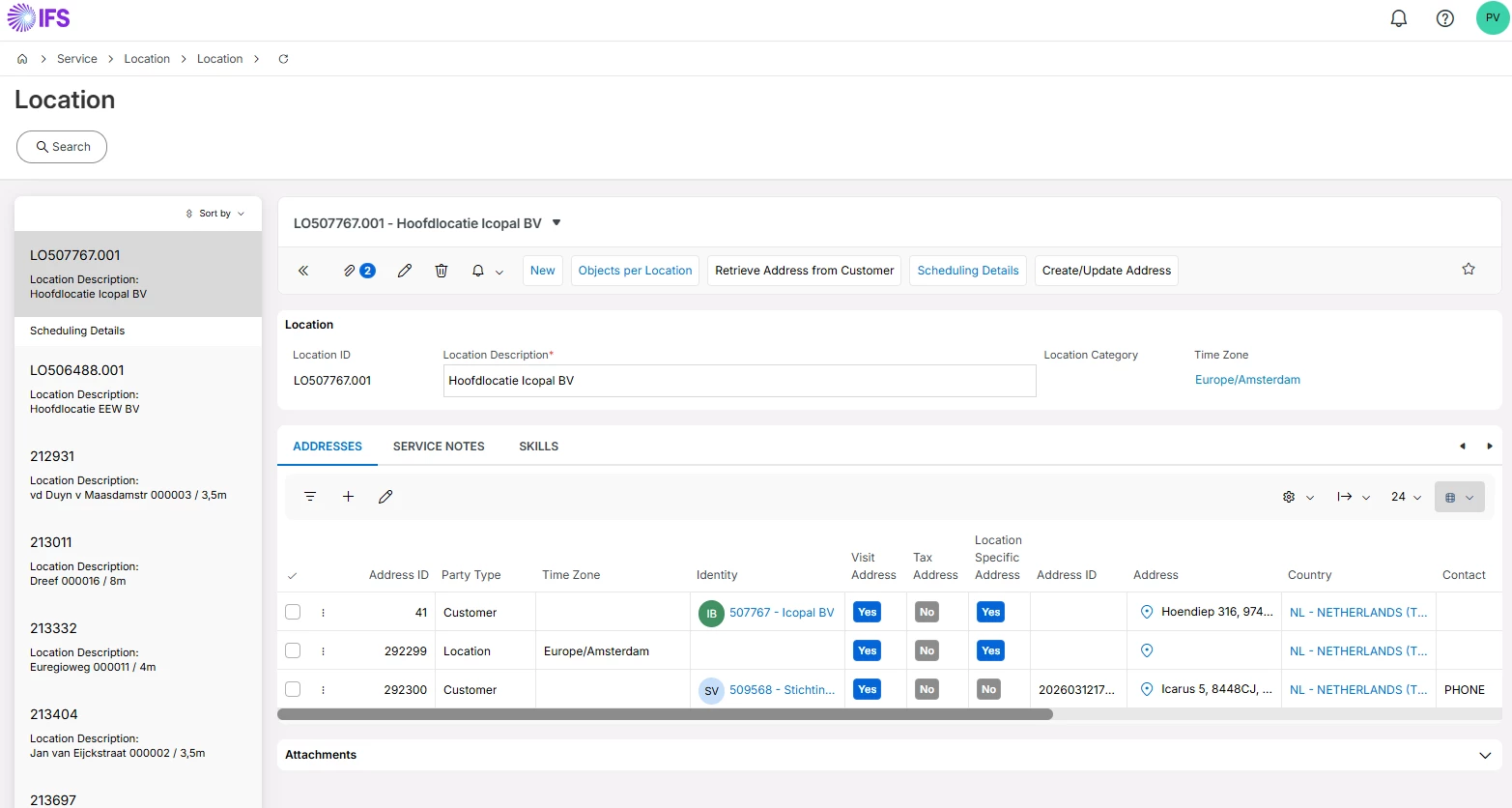Viewport: 1512px width, 808px height.
Task: Tick the checkbox for address 292299
Action: [293, 650]
